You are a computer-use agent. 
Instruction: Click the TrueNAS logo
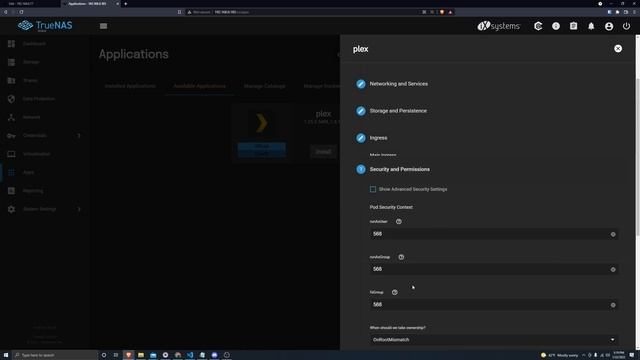click(45, 26)
